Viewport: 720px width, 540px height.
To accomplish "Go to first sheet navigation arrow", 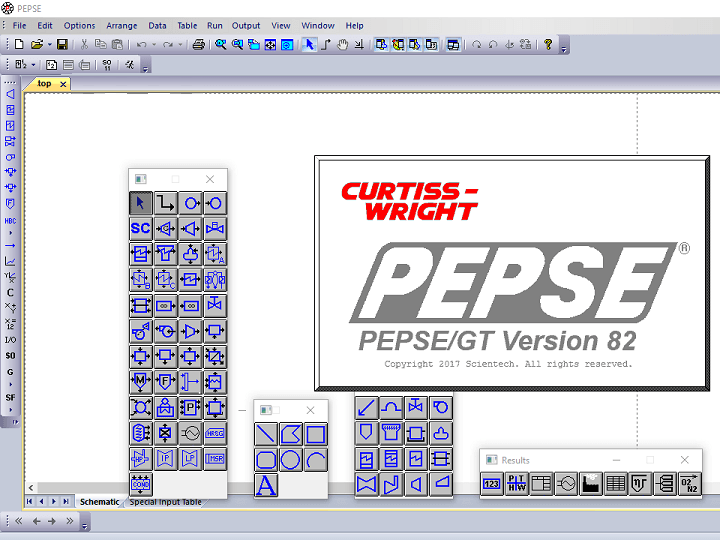I will click(30, 501).
